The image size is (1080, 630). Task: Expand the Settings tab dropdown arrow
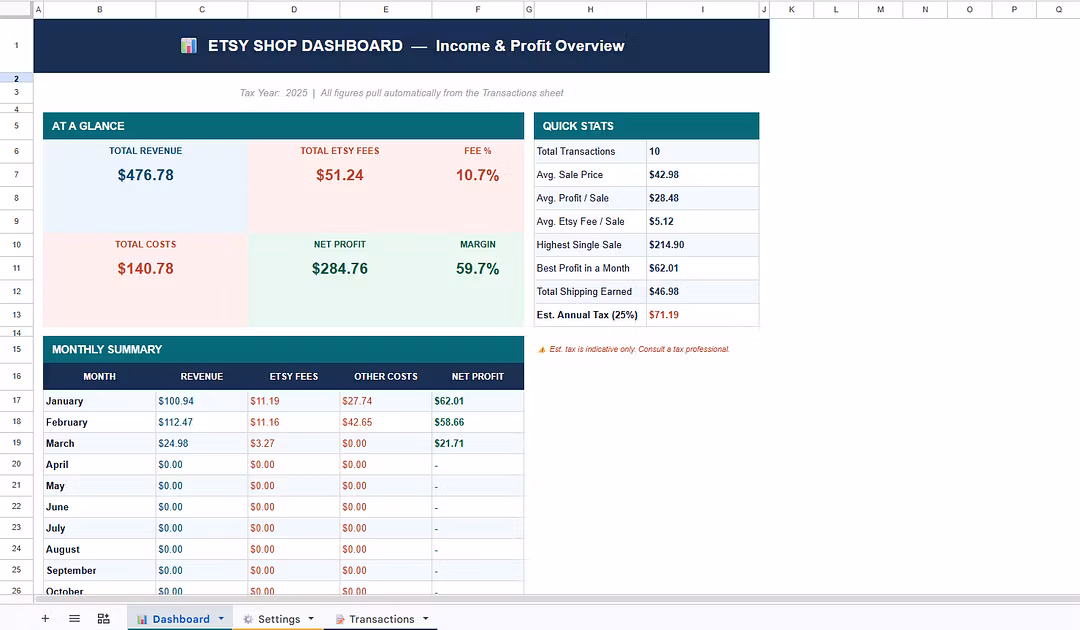tap(311, 618)
